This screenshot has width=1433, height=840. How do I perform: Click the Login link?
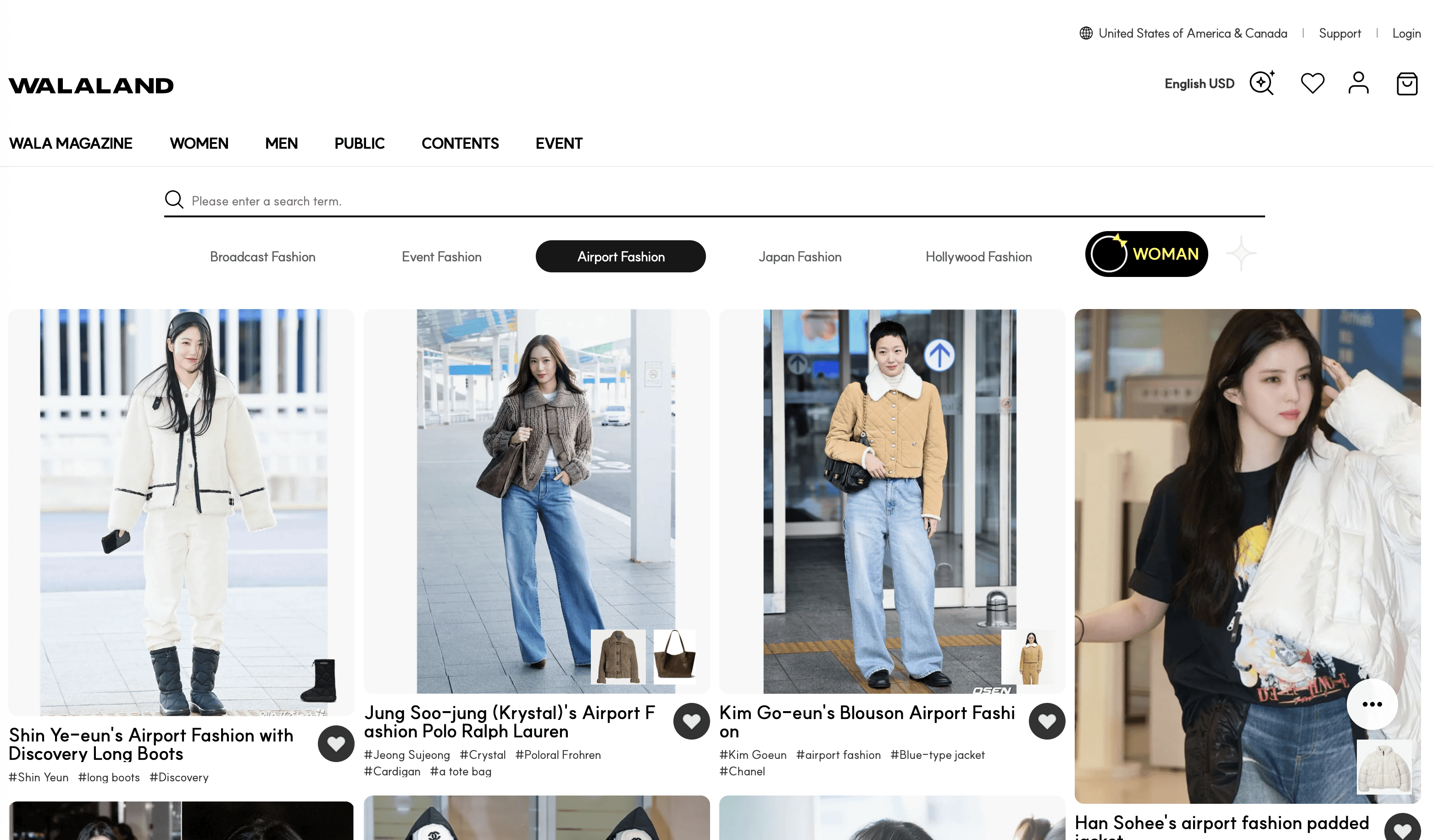coord(1405,33)
